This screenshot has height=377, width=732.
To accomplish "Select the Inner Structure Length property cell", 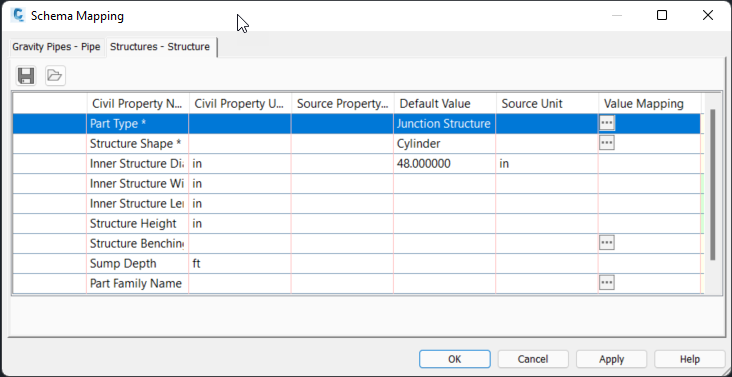I will pyautogui.click(x=138, y=204).
